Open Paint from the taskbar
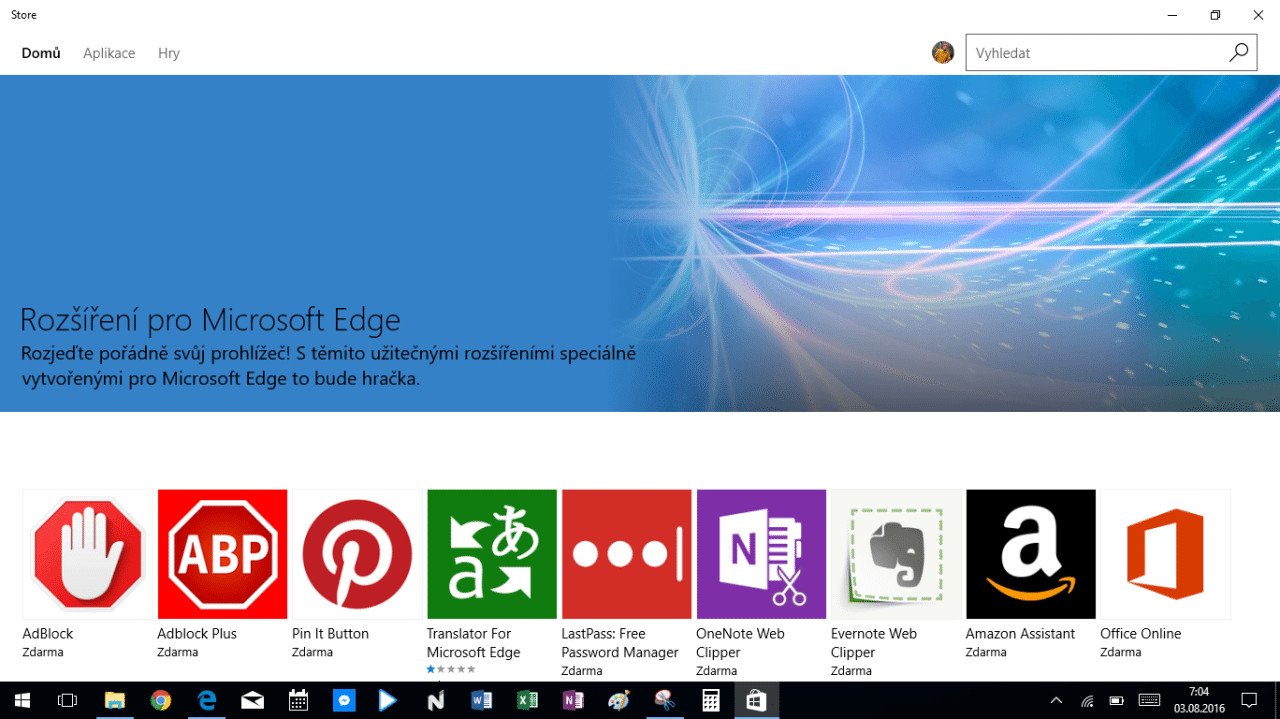1280x719 pixels. click(619, 701)
